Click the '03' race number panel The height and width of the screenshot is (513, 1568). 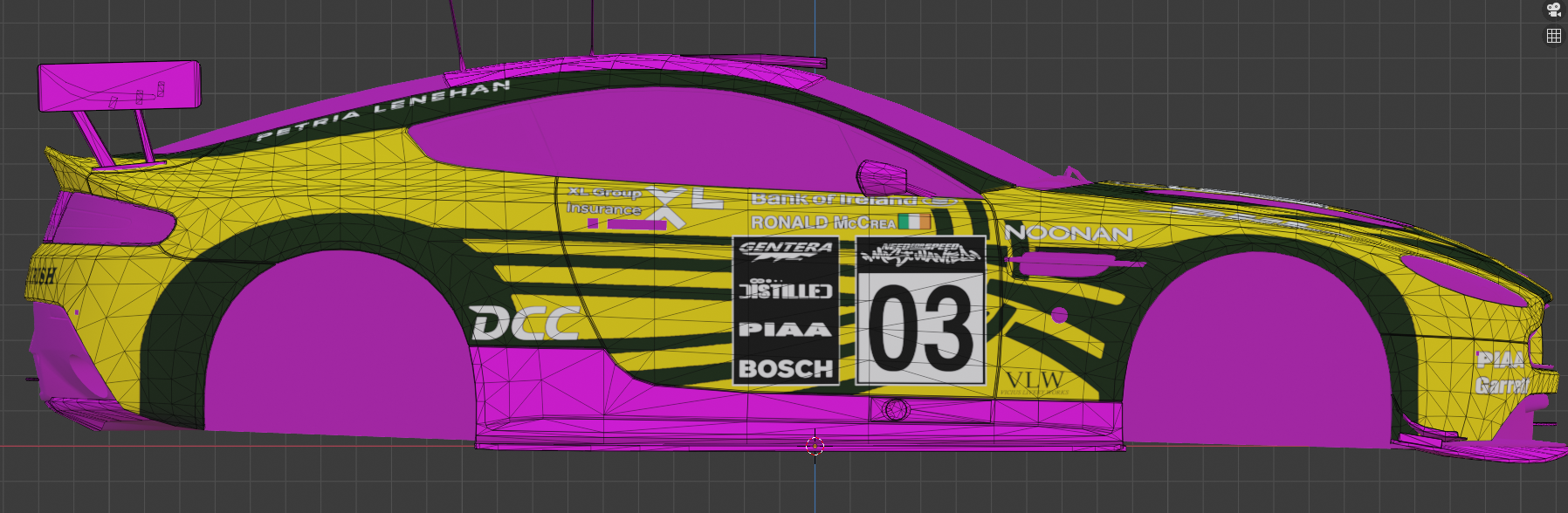(x=921, y=328)
